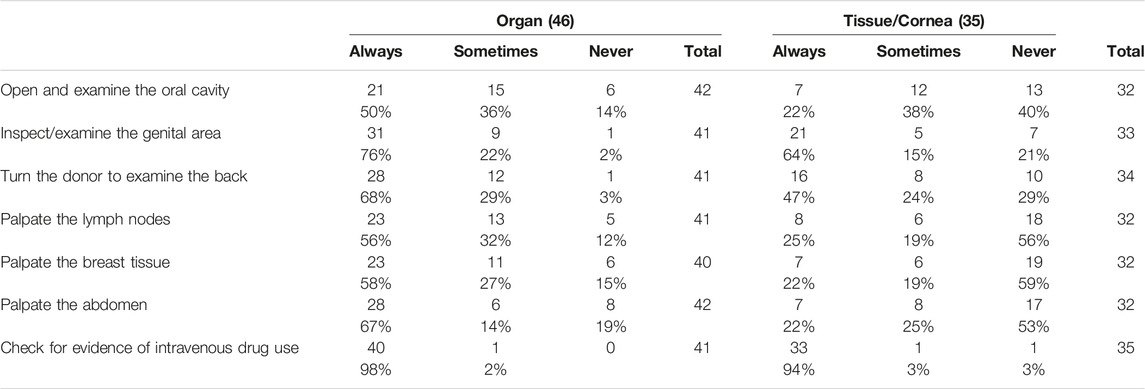Click the Organ (46) group header
This screenshot has height=389, width=1145.
[x=535, y=22]
